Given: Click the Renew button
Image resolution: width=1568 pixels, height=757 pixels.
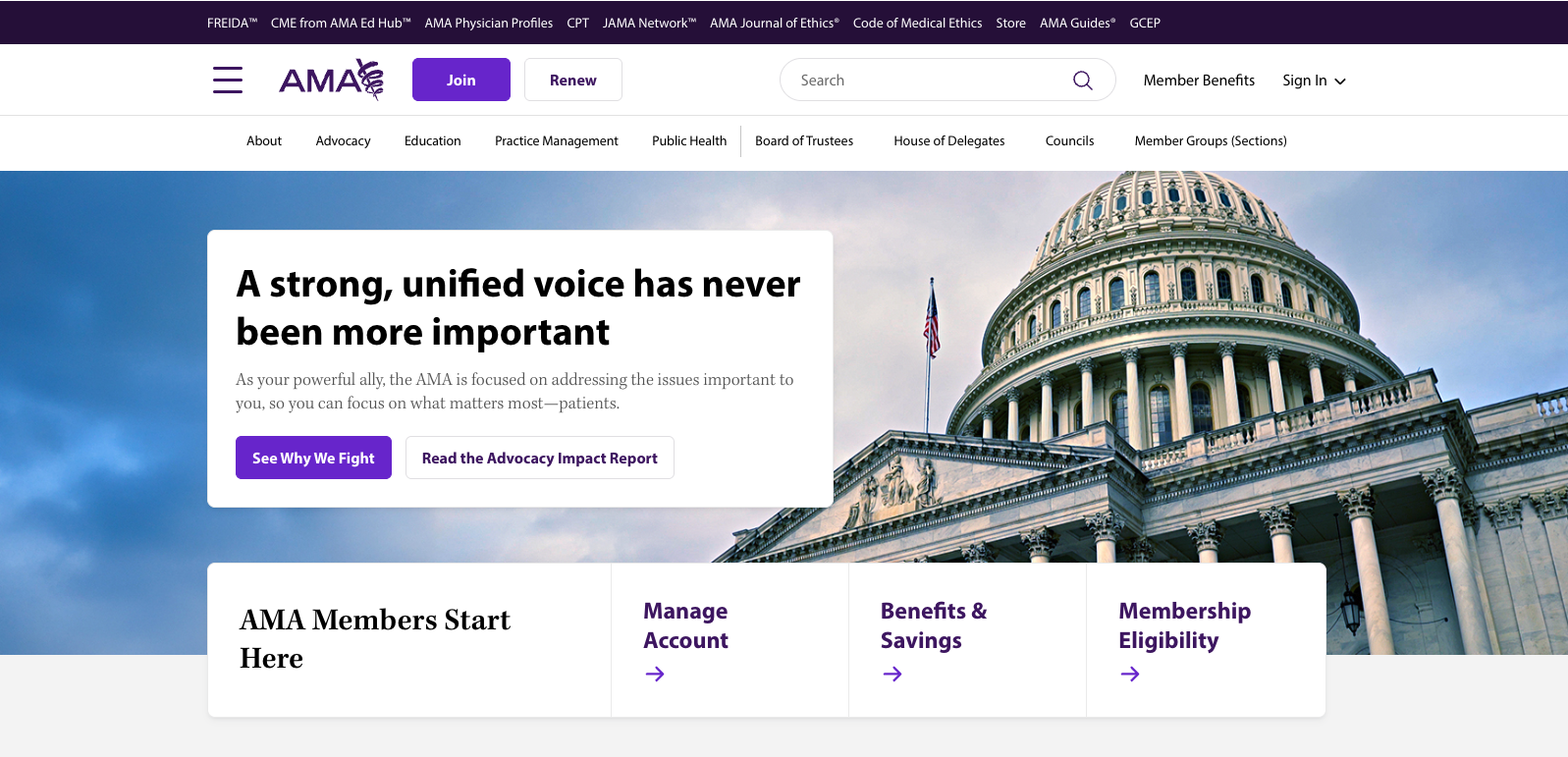Looking at the screenshot, I should tap(573, 80).
